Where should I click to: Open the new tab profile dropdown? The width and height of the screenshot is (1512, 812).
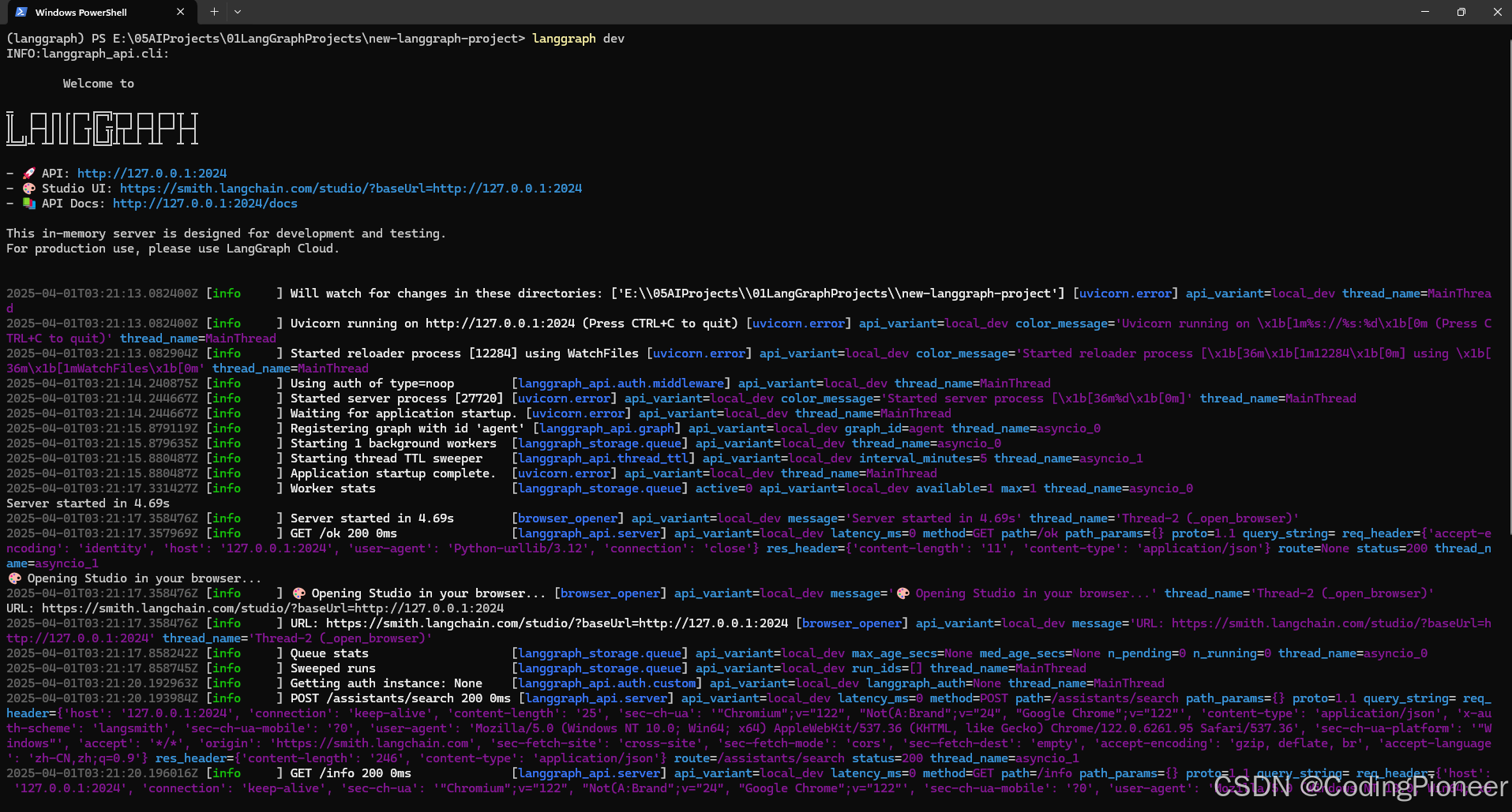238,12
